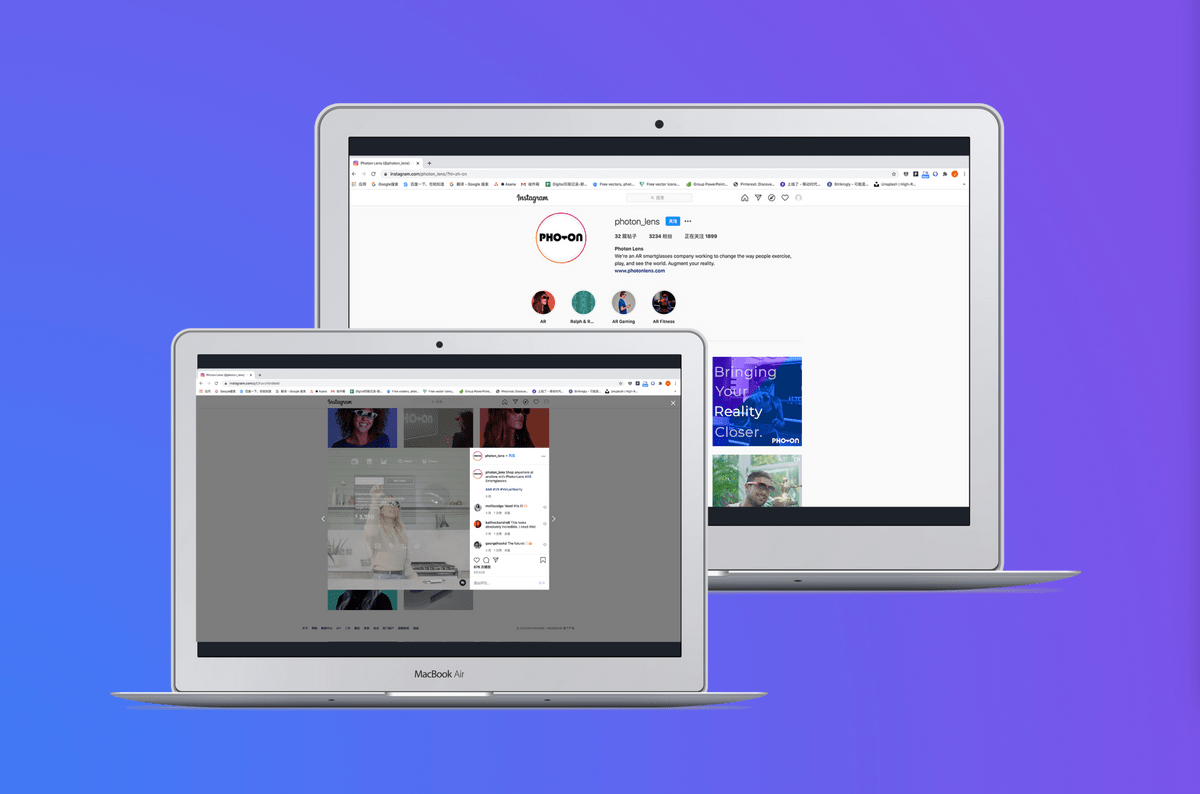
Task: Open the post's three-dot options menu
Action: (543, 456)
